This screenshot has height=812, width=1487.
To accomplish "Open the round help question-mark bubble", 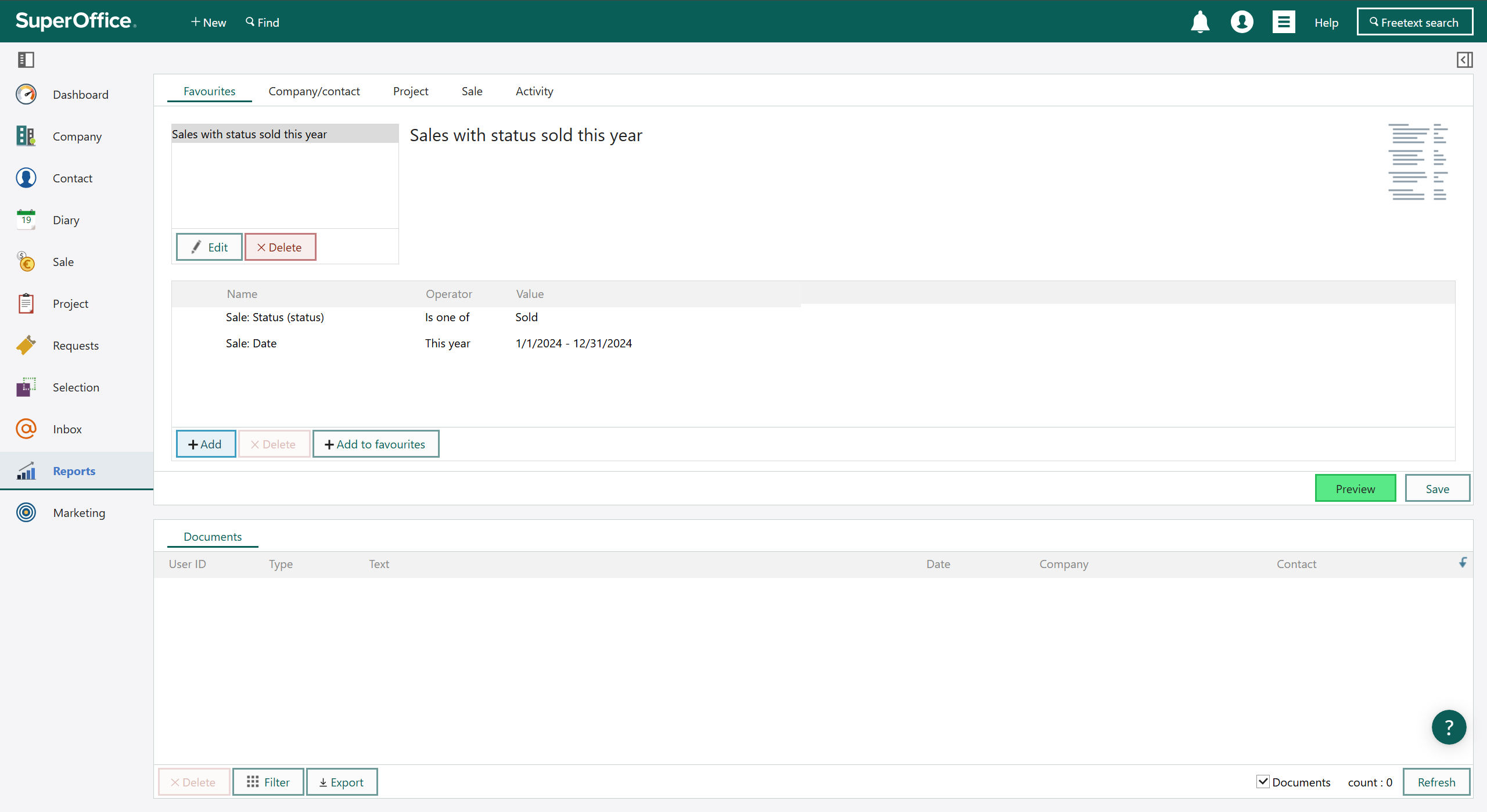I will (x=1449, y=727).
